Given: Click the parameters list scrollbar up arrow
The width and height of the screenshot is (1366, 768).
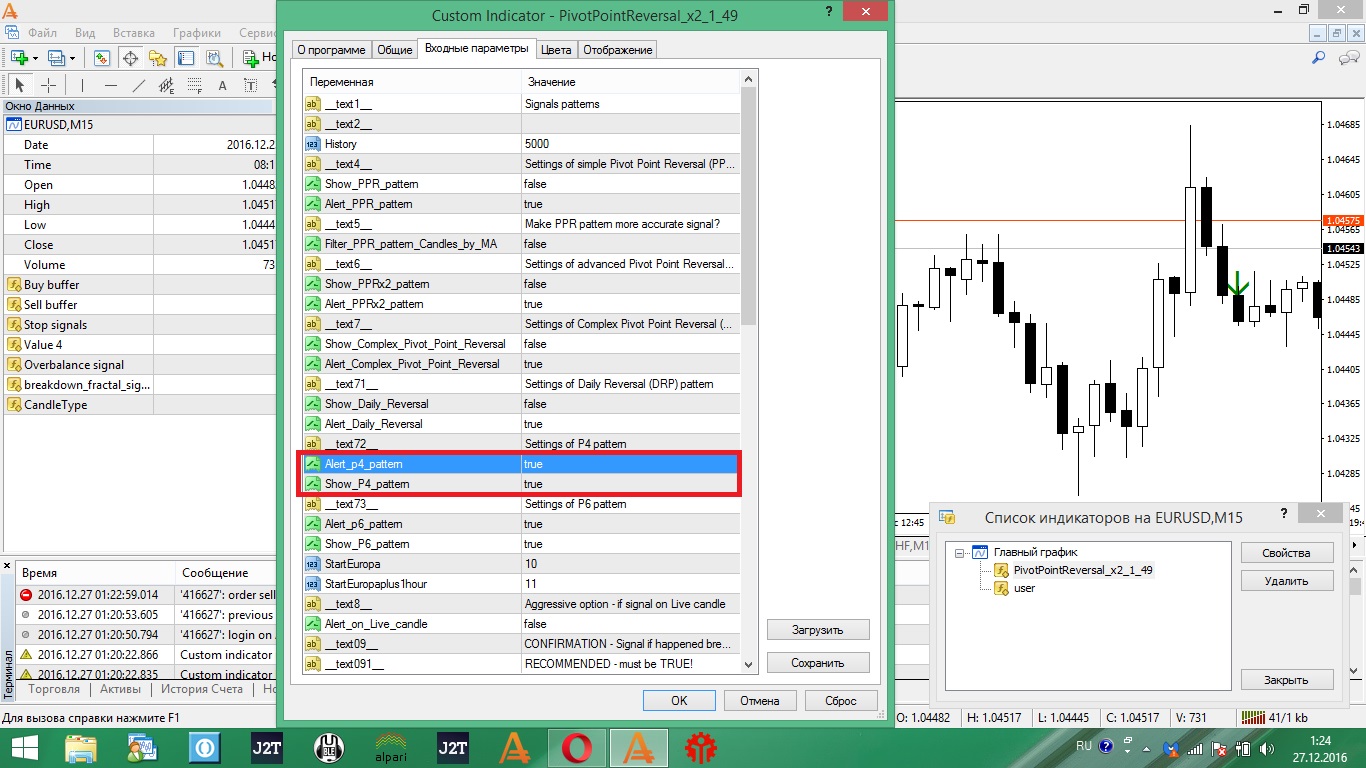Looking at the screenshot, I should tap(749, 79).
